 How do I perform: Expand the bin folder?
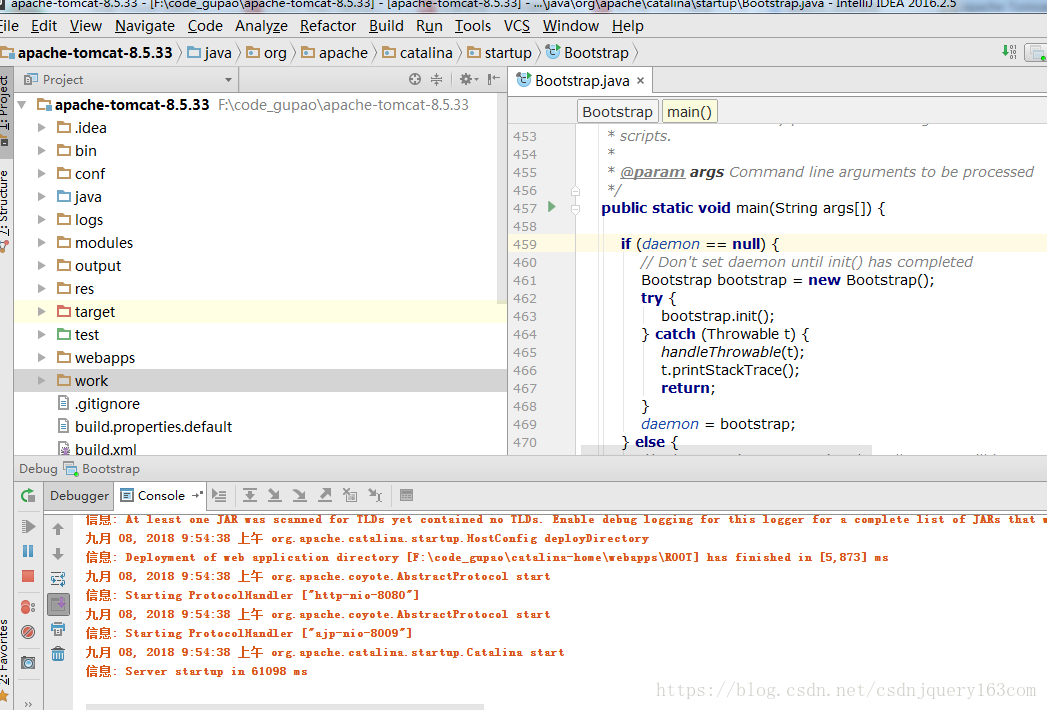click(42, 151)
